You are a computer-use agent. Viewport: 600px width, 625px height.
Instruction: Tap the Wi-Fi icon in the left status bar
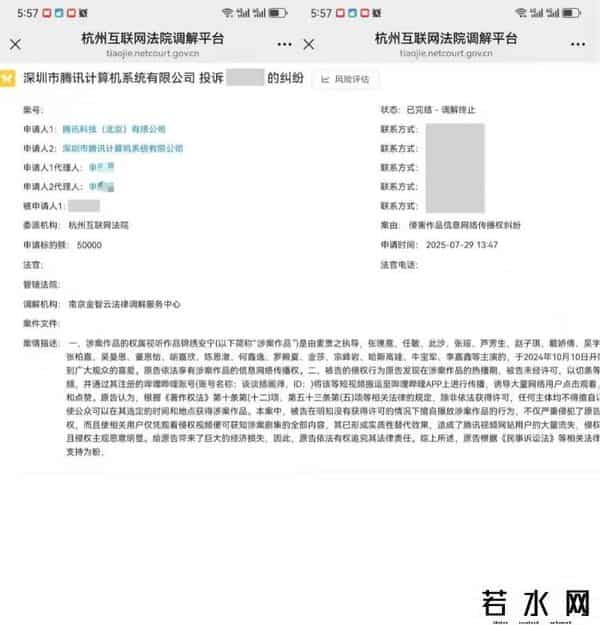point(228,13)
